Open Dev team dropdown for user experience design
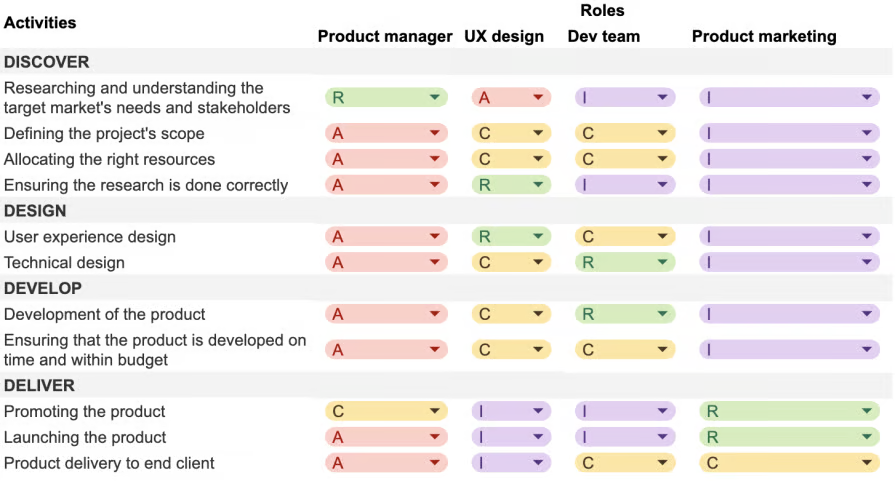 [x=625, y=236]
